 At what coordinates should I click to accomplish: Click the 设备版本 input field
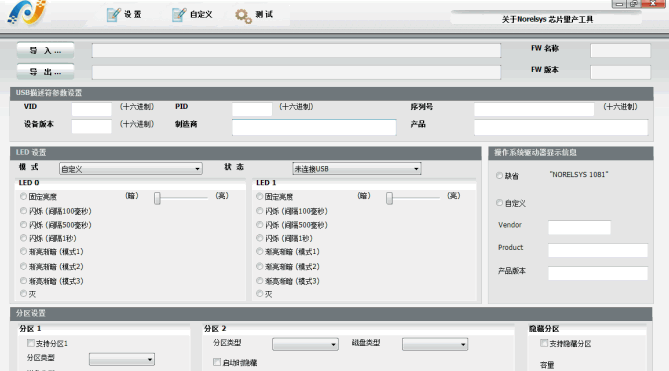tap(91, 127)
